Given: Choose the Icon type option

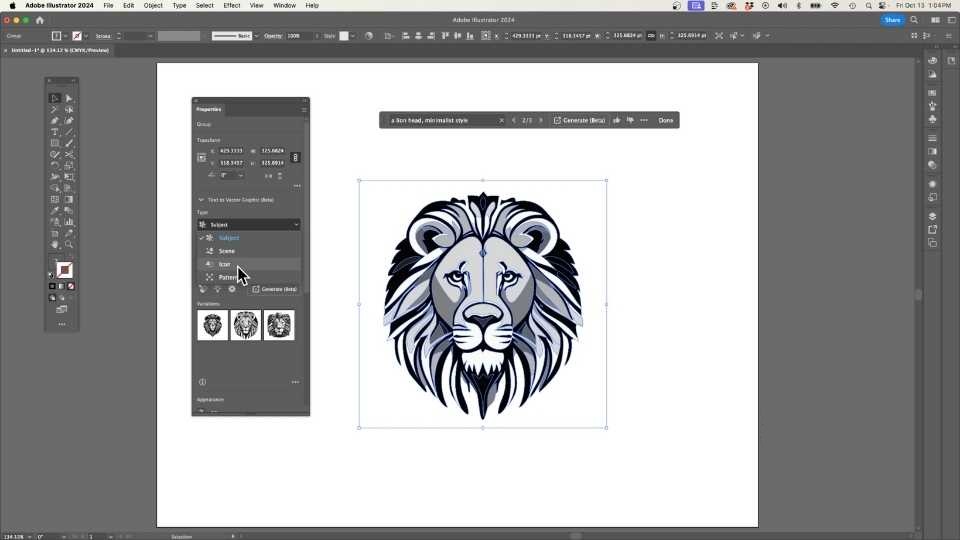Looking at the screenshot, I should pyautogui.click(x=225, y=264).
